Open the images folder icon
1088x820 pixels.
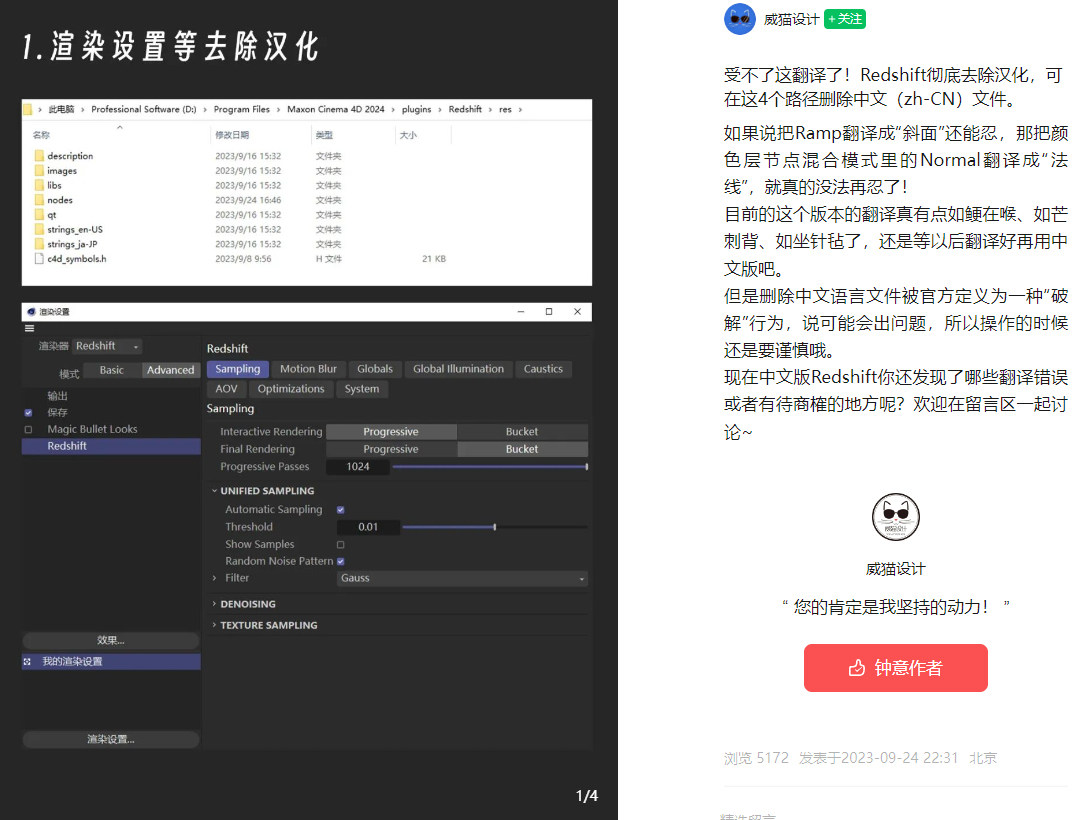(39, 171)
